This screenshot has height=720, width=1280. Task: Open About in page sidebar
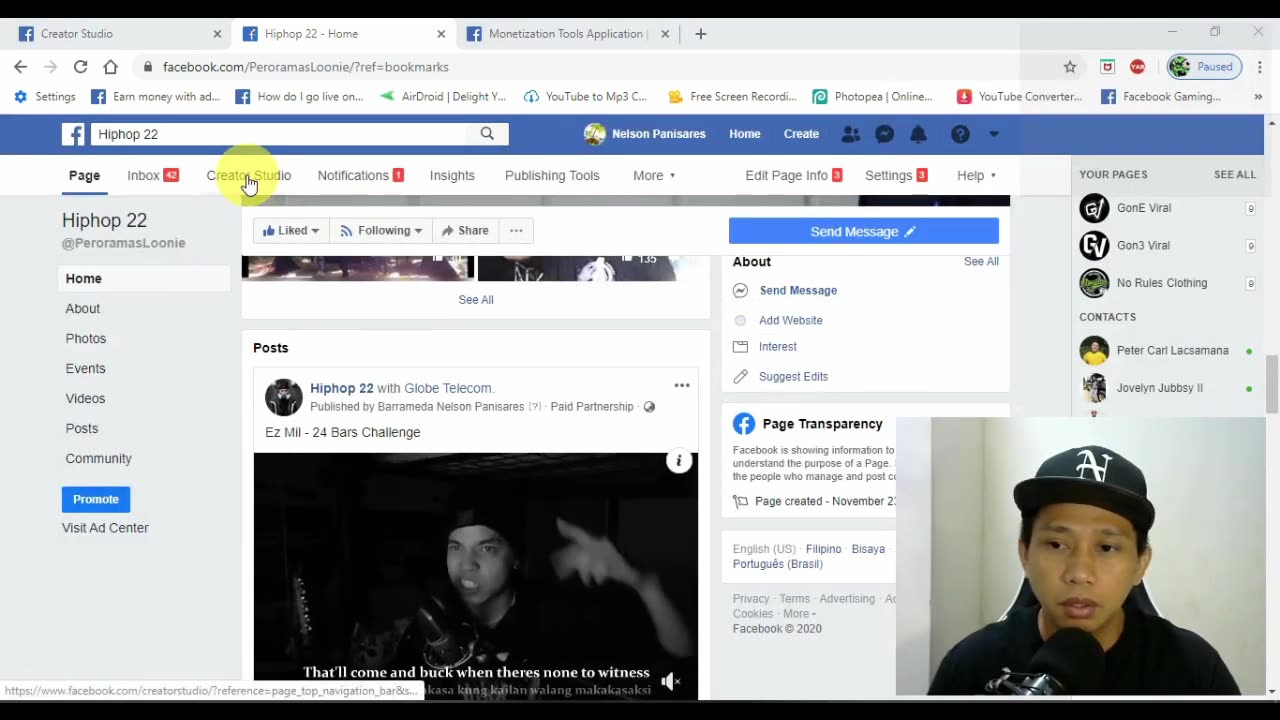[x=83, y=309]
